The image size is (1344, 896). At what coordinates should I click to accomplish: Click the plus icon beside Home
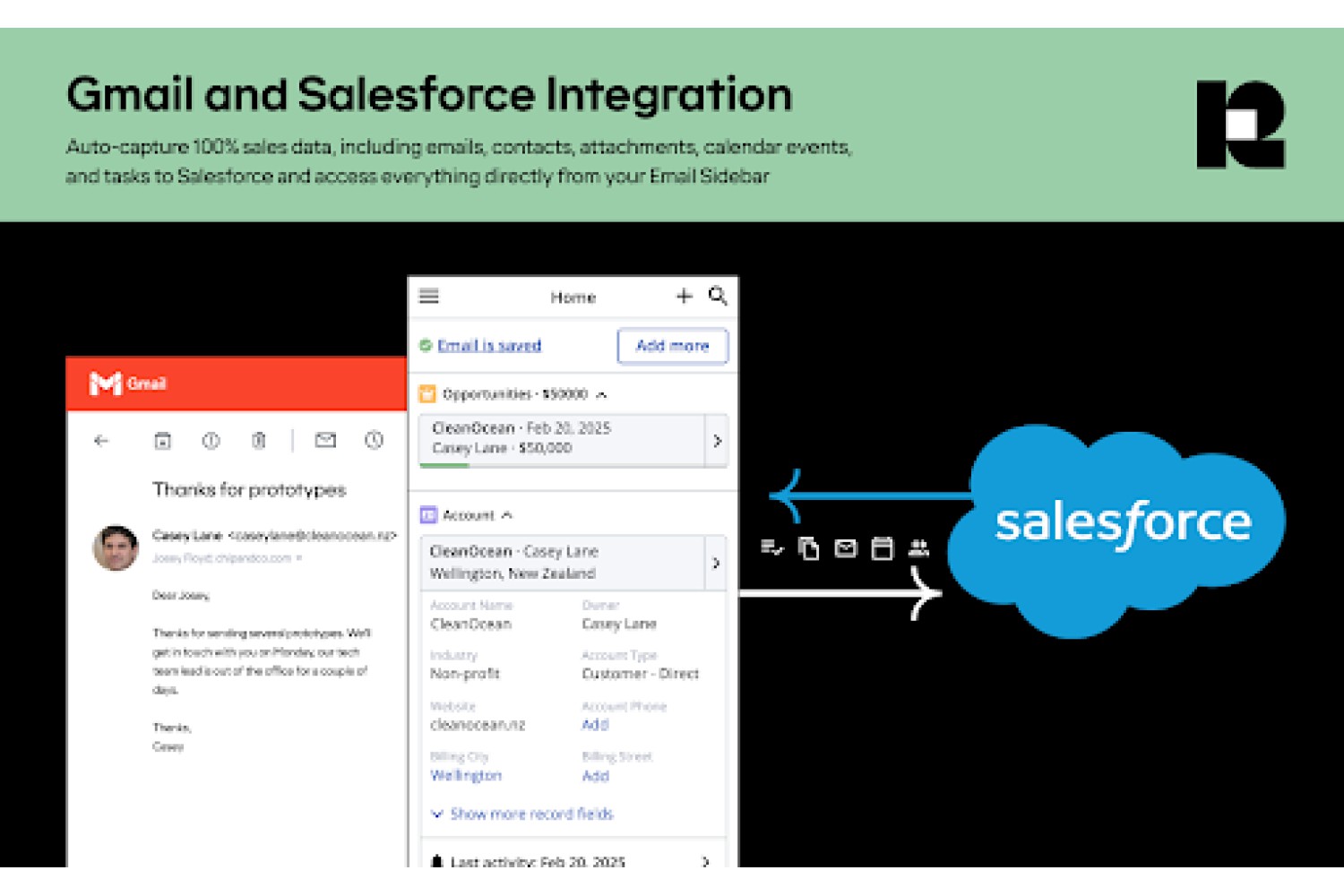[684, 296]
